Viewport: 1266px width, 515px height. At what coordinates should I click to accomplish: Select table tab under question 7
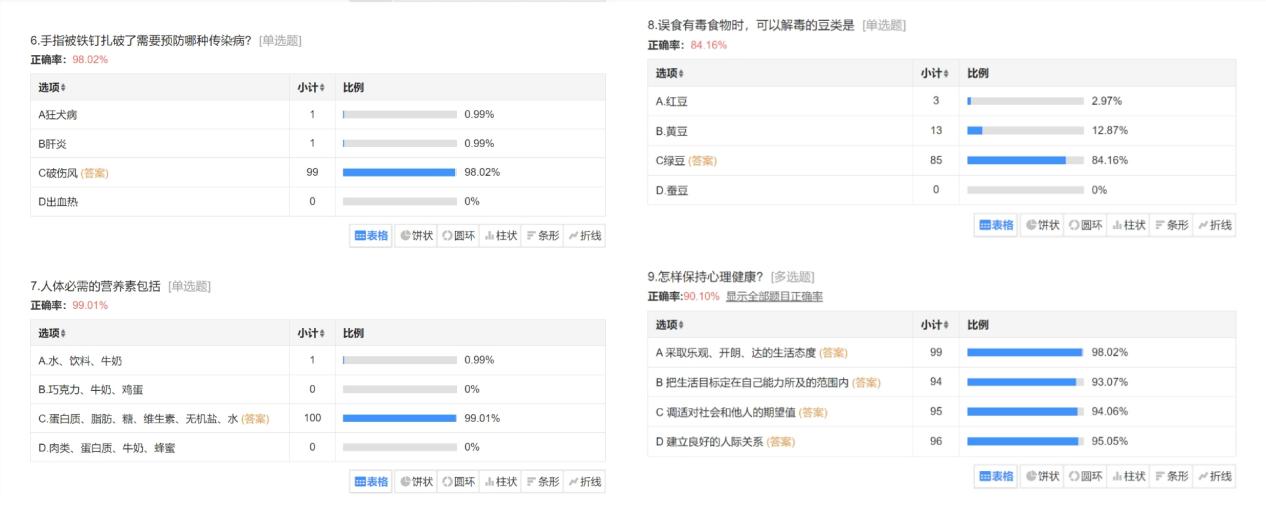pyautogui.click(x=371, y=482)
